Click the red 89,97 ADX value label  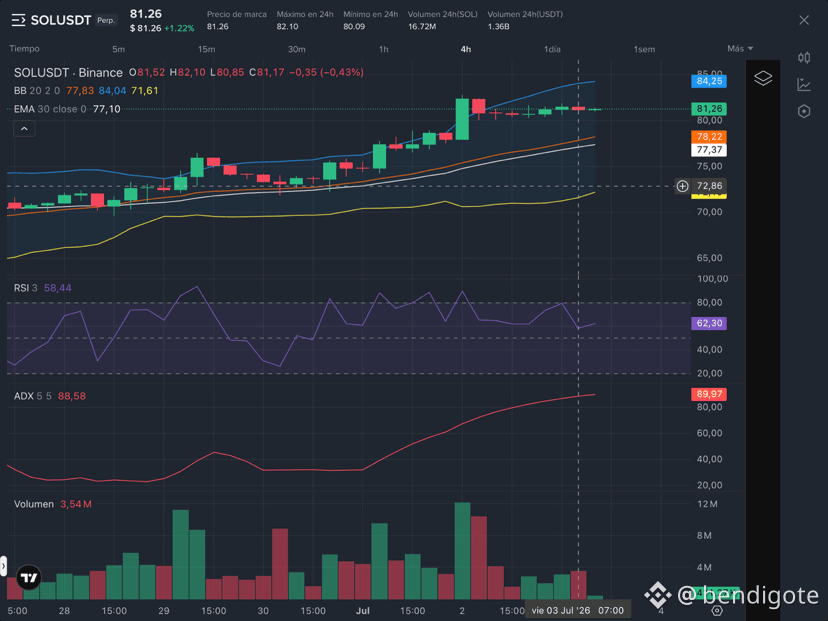[x=709, y=394]
